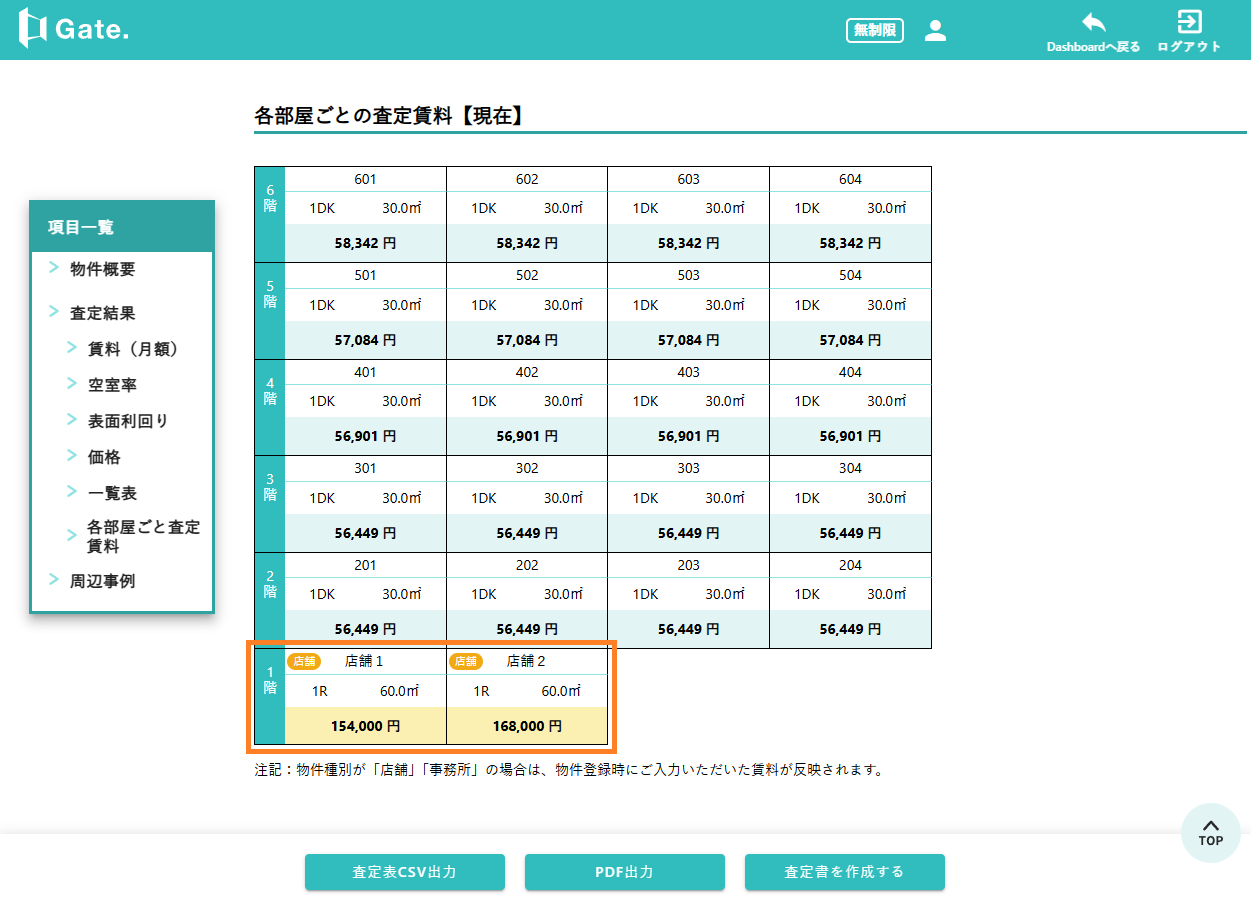The height and width of the screenshot is (897, 1251).
Task: Navigate to 表面利回り in sidebar
Action: (x=128, y=421)
